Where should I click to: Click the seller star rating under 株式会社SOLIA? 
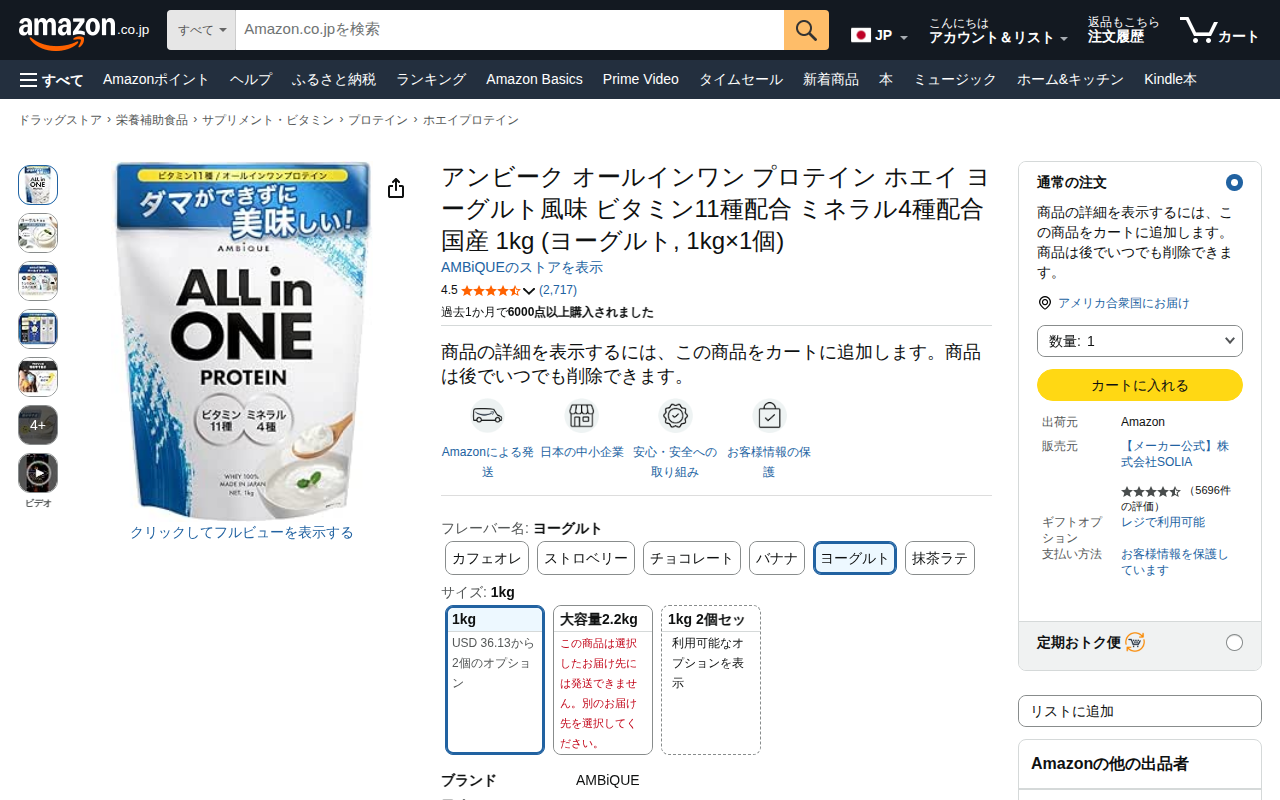pyautogui.click(x=1150, y=492)
